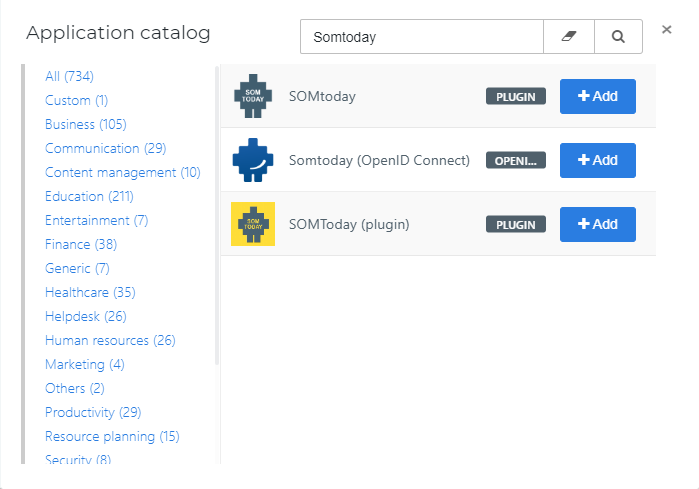Close the Application catalog dialog
This screenshot has width=699, height=489.
click(x=666, y=29)
